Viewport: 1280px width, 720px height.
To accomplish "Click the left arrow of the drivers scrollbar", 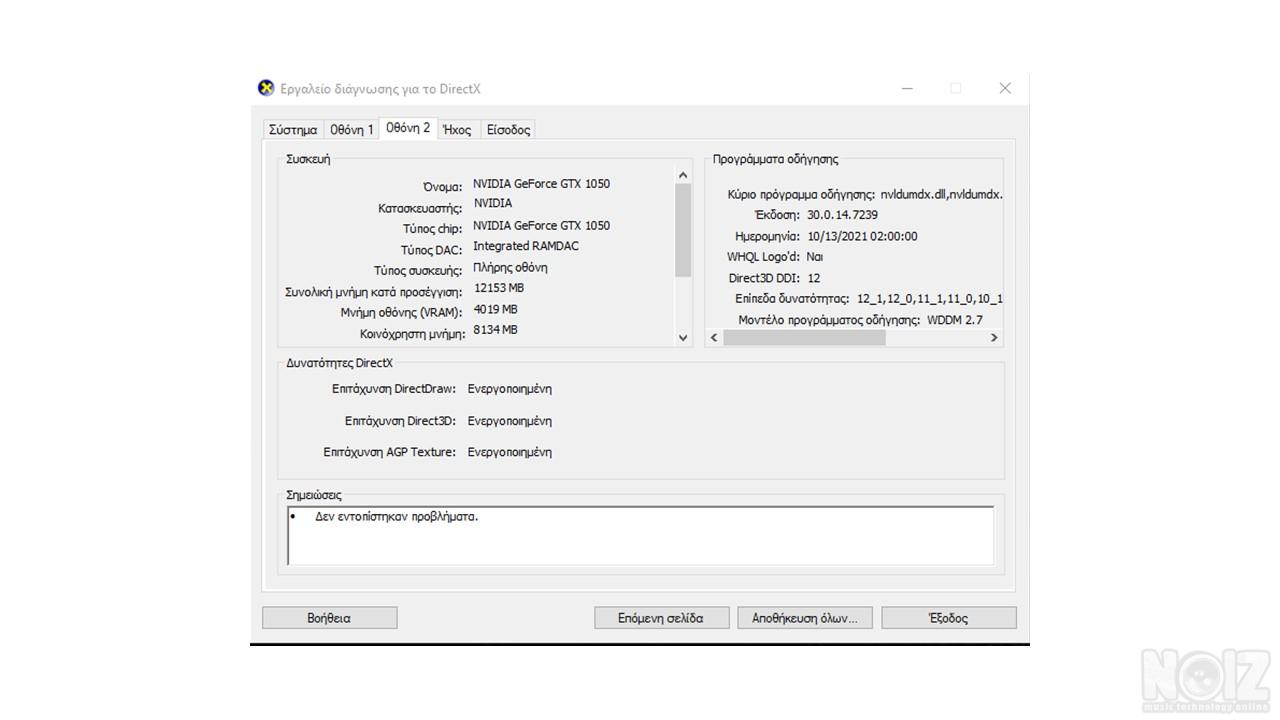I will click(x=714, y=338).
